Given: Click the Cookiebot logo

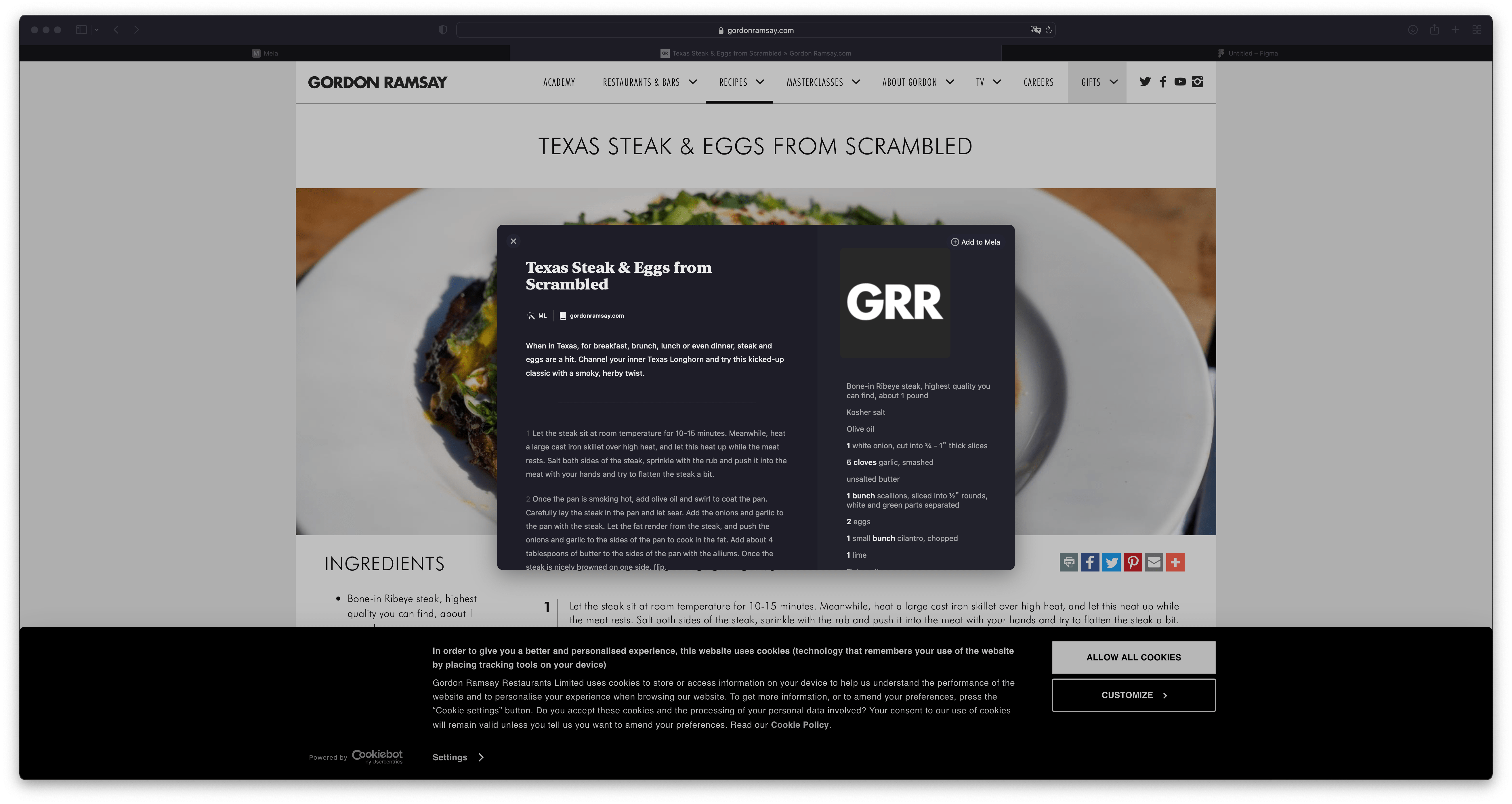Looking at the screenshot, I should (377, 757).
